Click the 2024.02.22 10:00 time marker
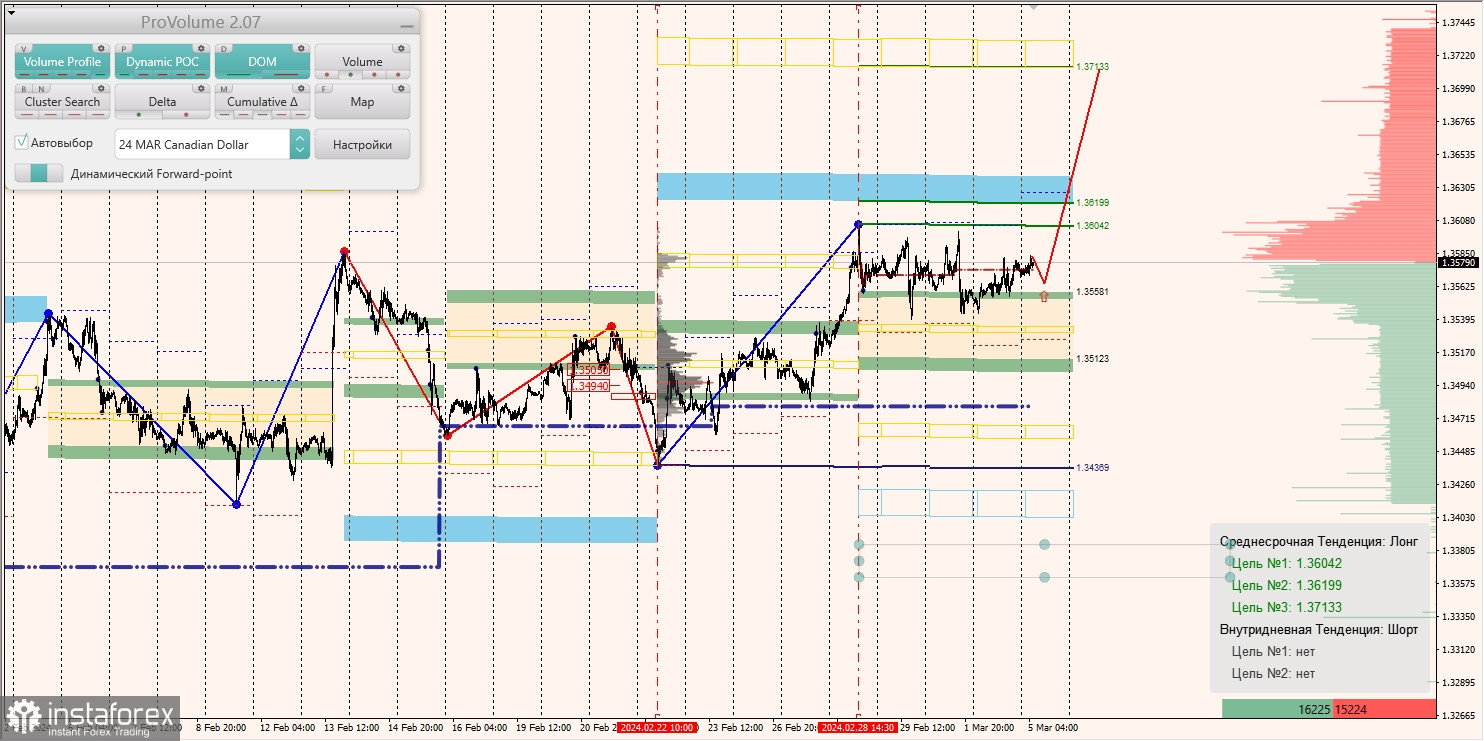Image resolution: width=1484 pixels, height=741 pixels. pos(656,728)
